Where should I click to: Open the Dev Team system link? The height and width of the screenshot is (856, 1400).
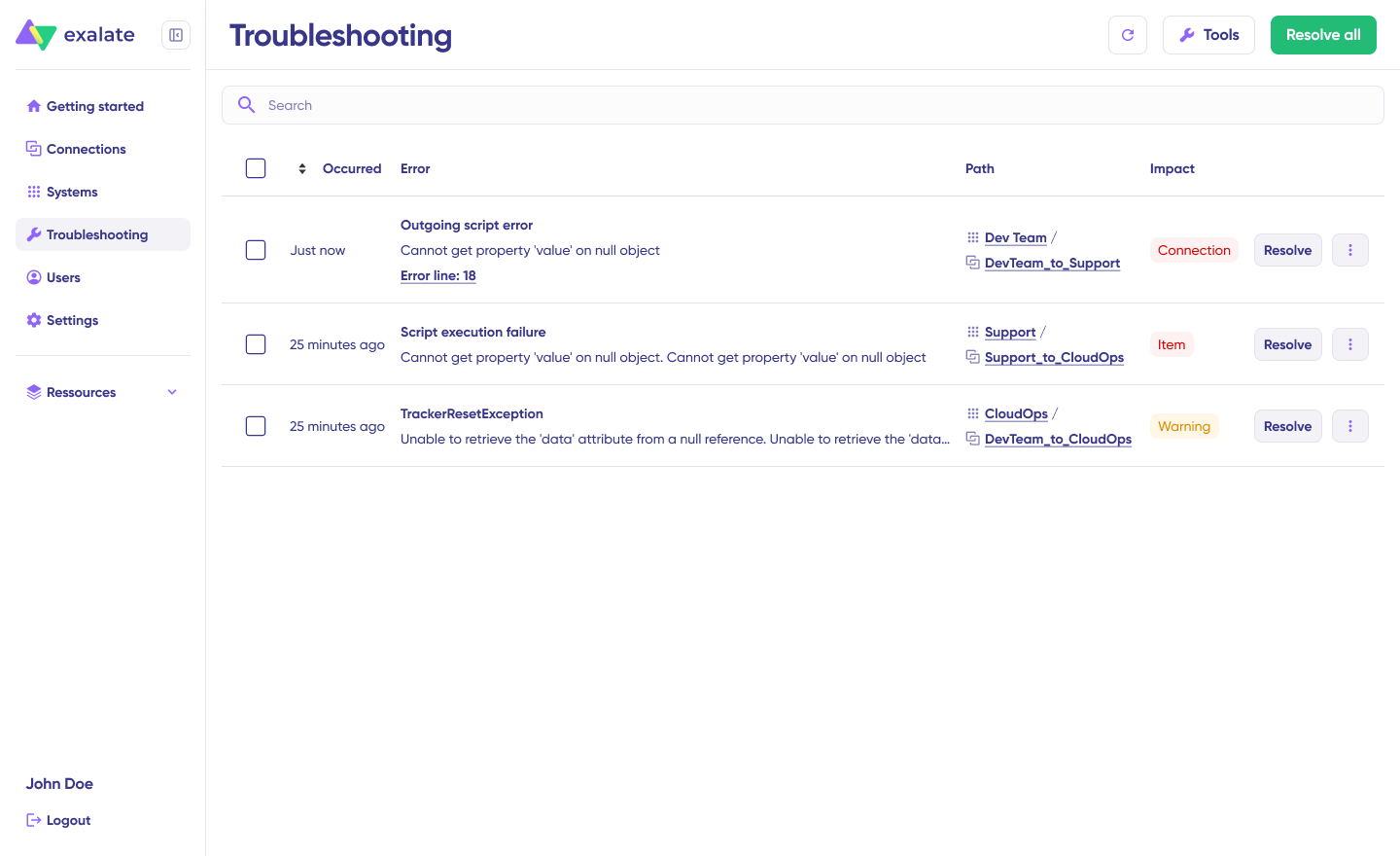pos(1016,237)
